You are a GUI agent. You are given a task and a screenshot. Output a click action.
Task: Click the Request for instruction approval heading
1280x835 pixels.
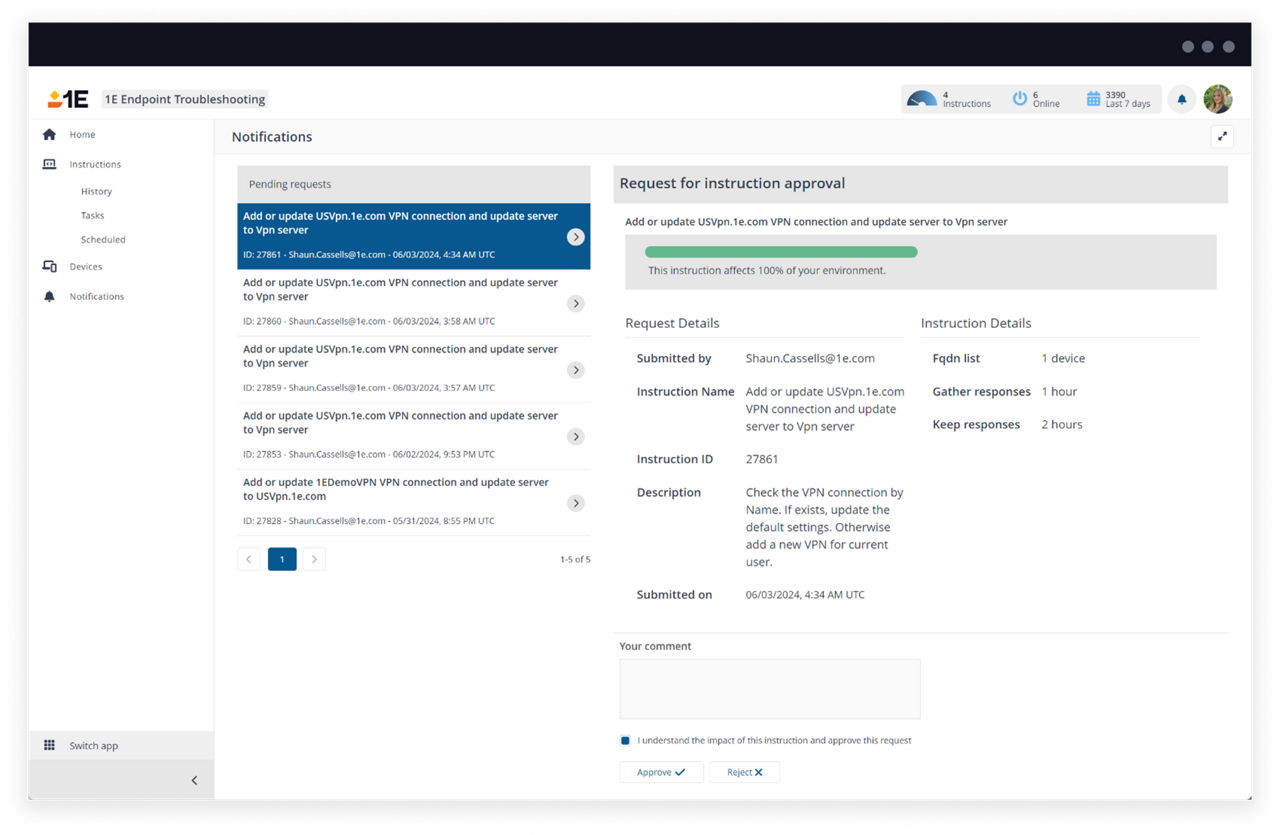point(732,183)
